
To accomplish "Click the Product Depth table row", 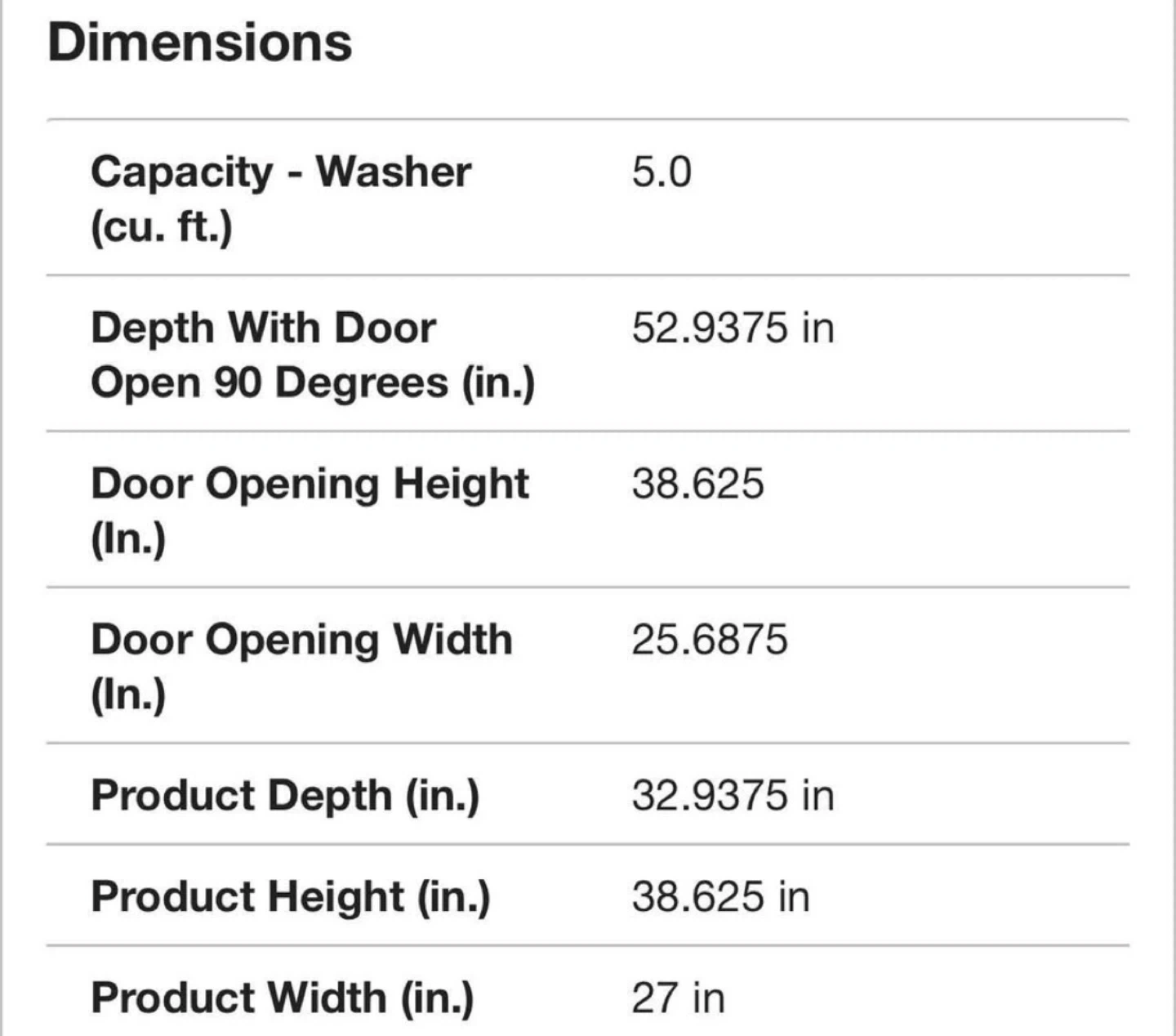I will click(588, 794).
